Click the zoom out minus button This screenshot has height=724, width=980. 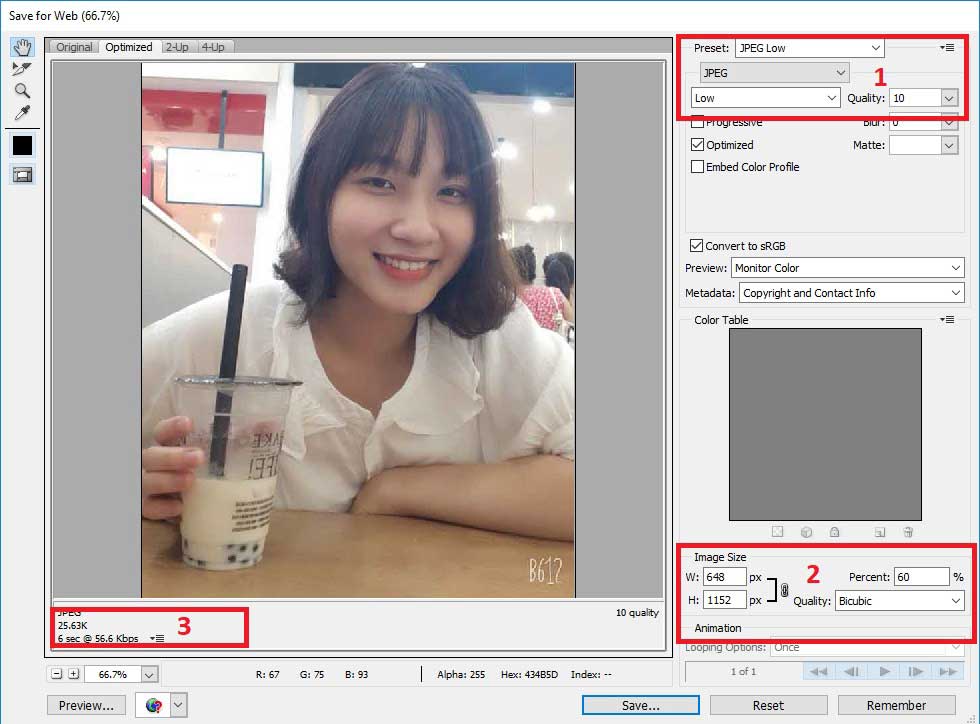[57, 674]
